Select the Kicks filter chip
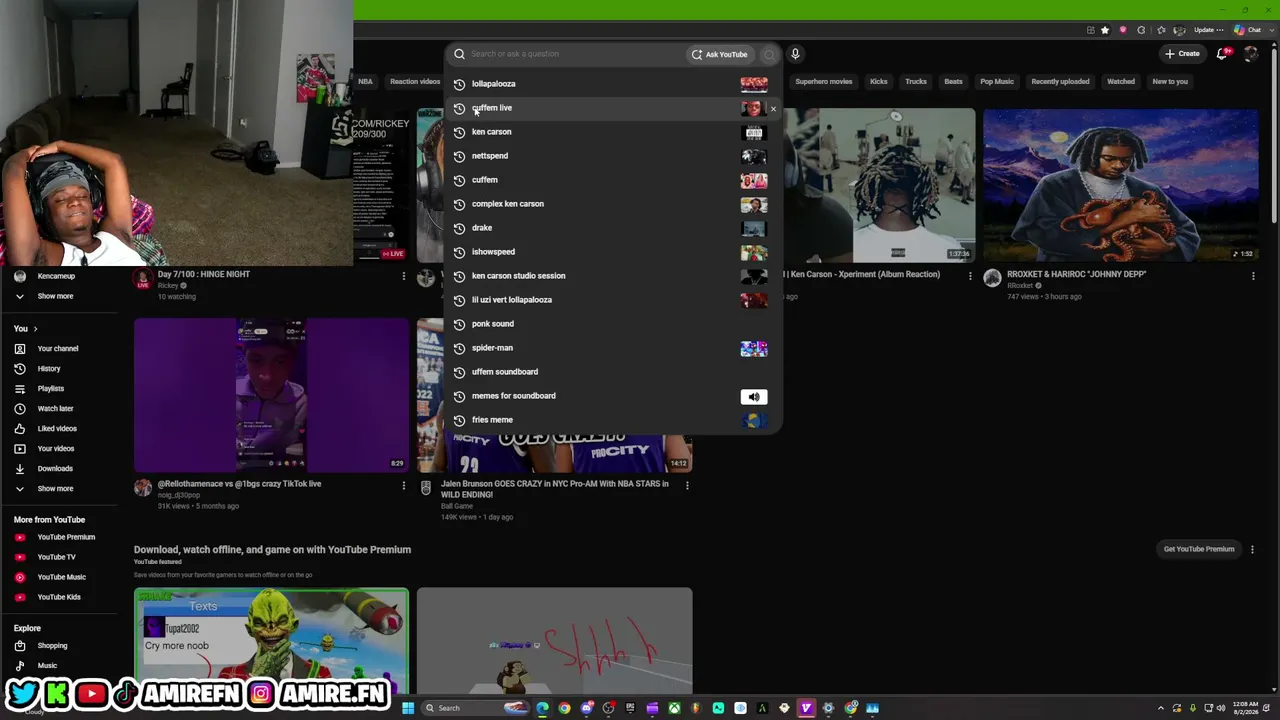 [879, 82]
